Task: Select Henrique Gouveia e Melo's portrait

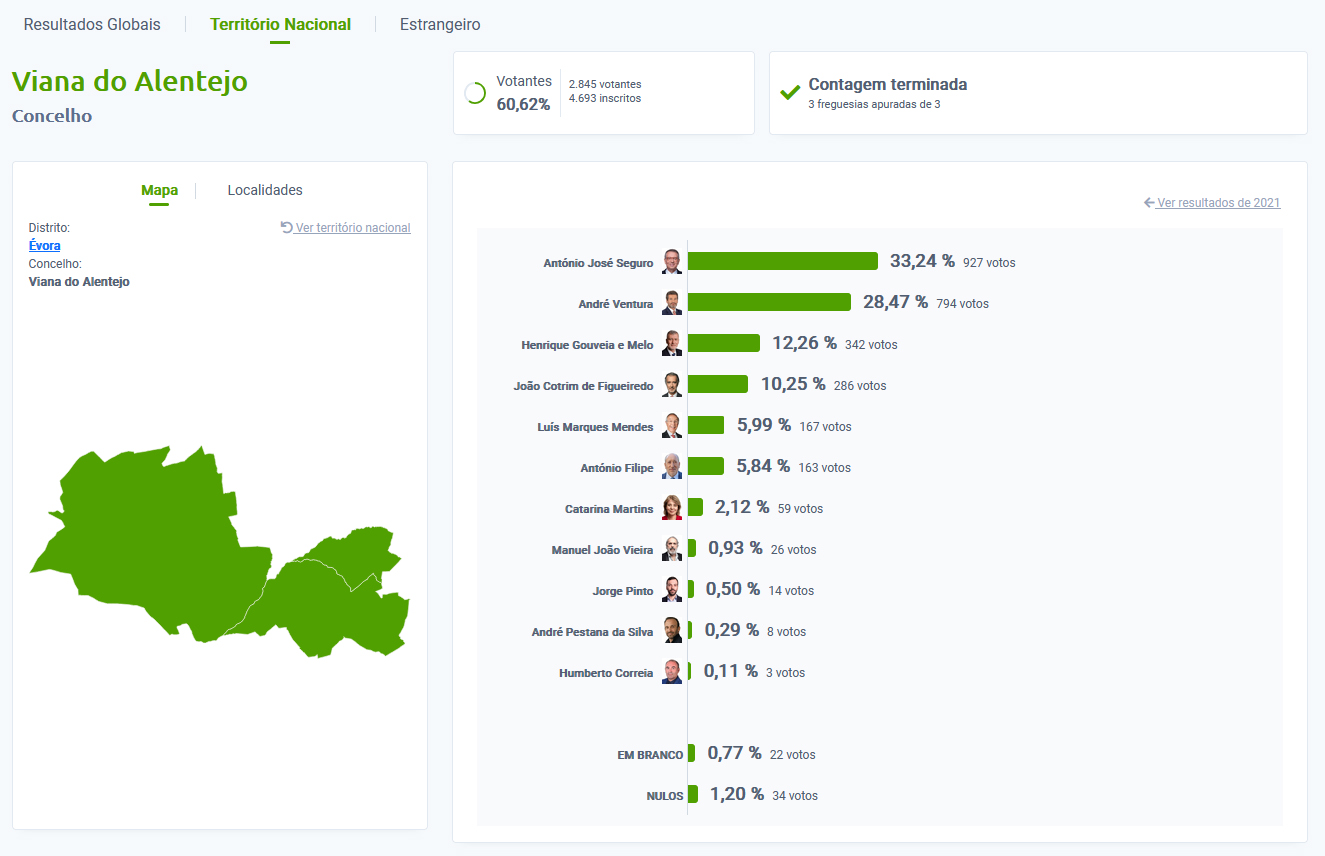Action: coord(672,344)
